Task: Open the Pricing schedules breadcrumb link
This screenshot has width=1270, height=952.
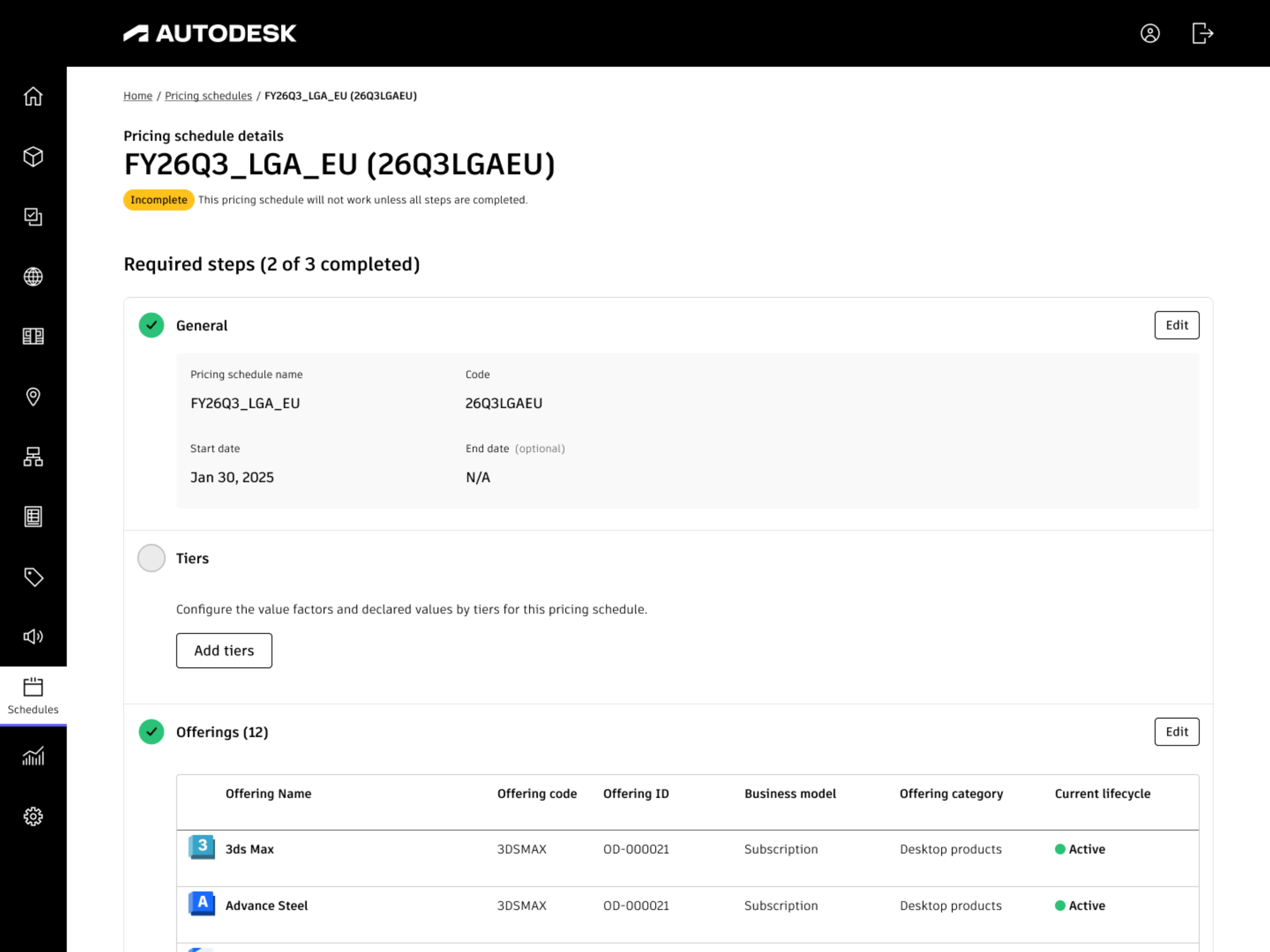Action: [208, 95]
